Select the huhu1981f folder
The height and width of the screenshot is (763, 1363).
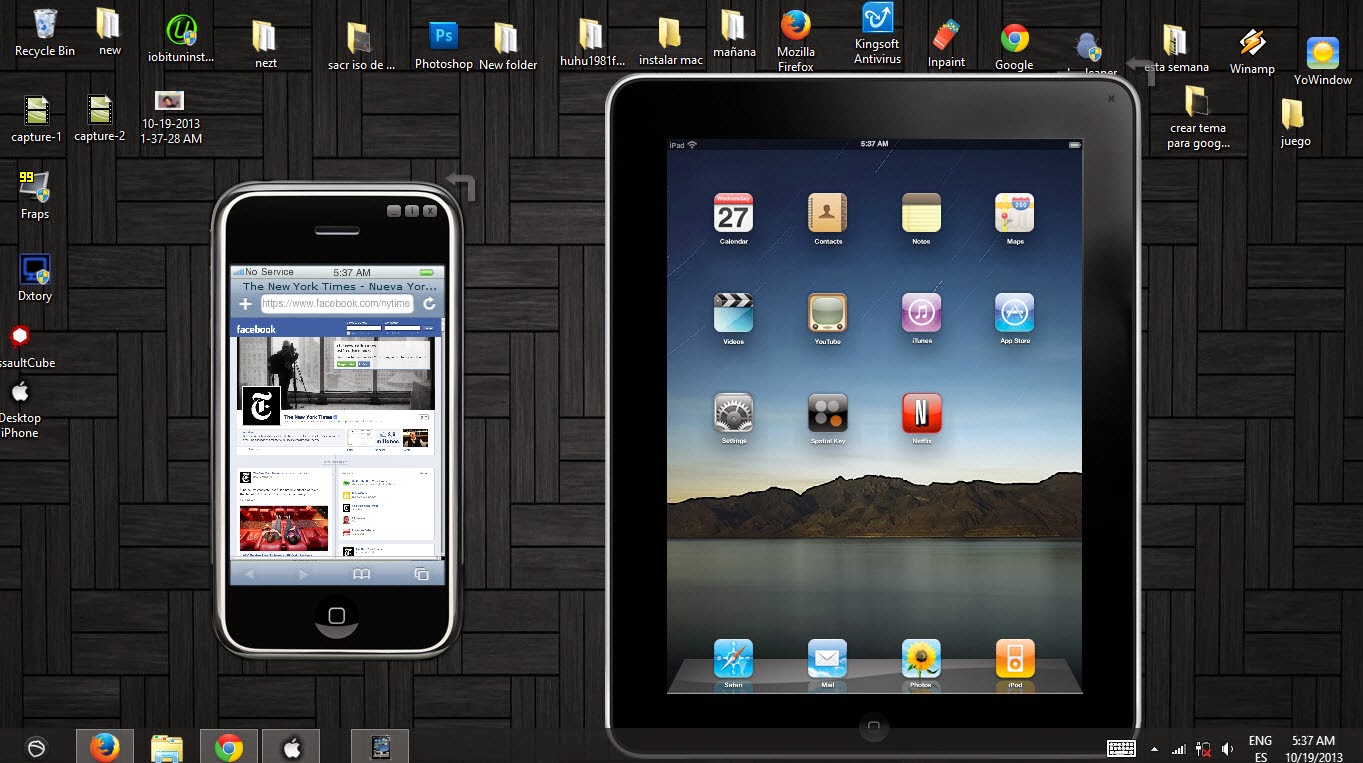(590, 43)
